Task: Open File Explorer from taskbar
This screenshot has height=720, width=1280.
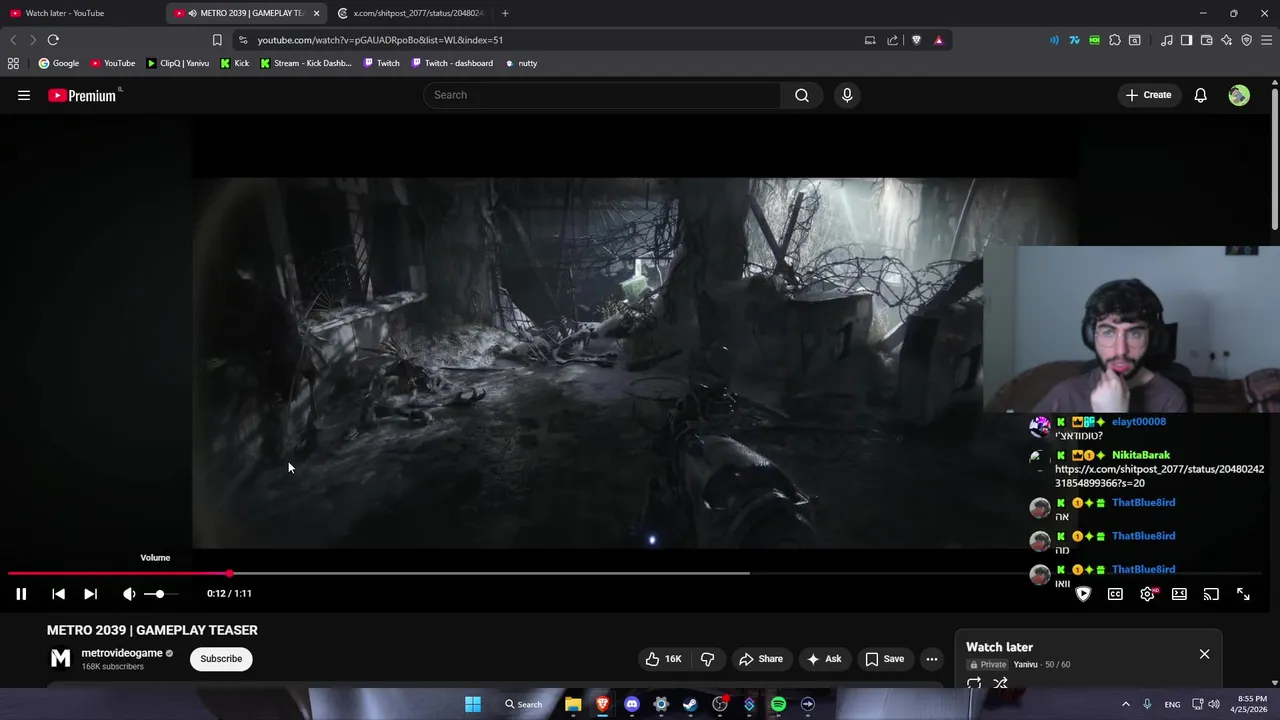Action: pyautogui.click(x=573, y=704)
